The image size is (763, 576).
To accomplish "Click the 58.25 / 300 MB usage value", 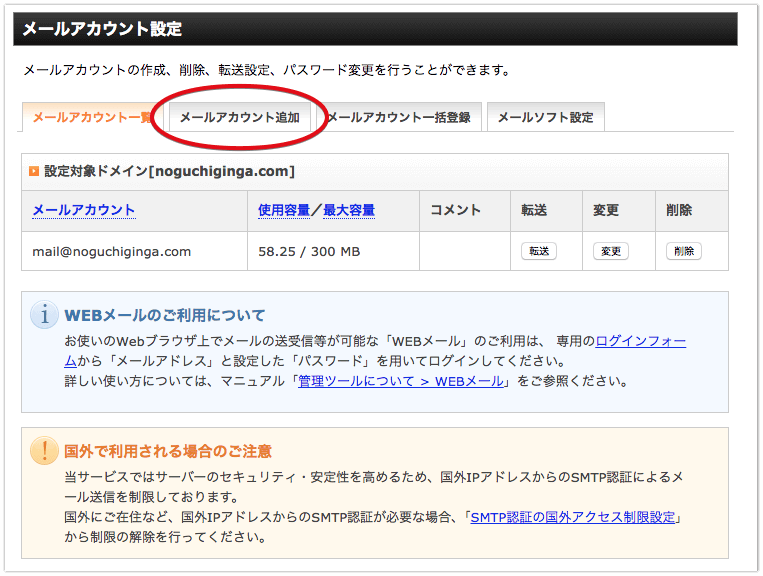I will [x=309, y=252].
